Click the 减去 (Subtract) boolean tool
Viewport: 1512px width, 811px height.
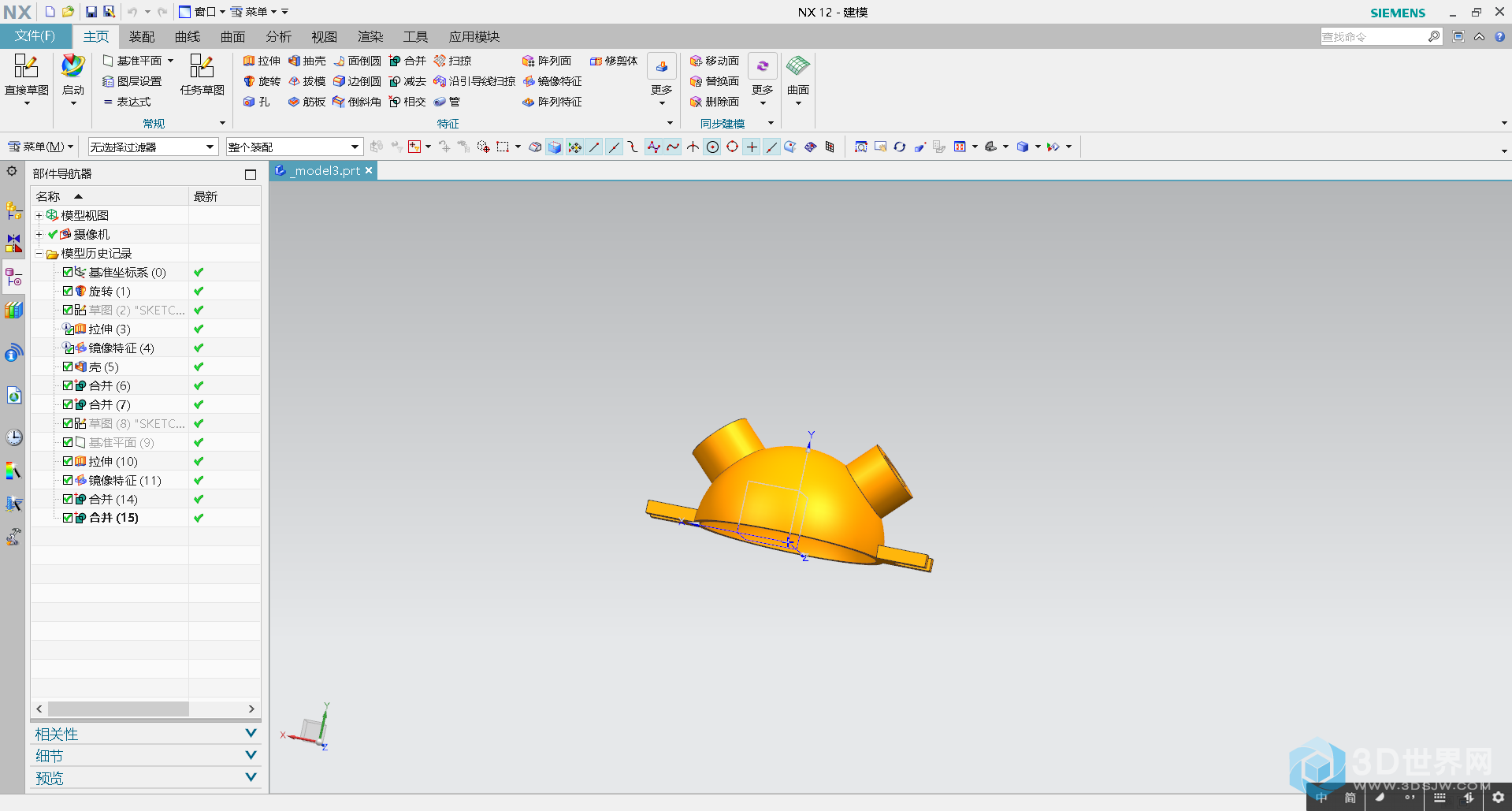407,81
